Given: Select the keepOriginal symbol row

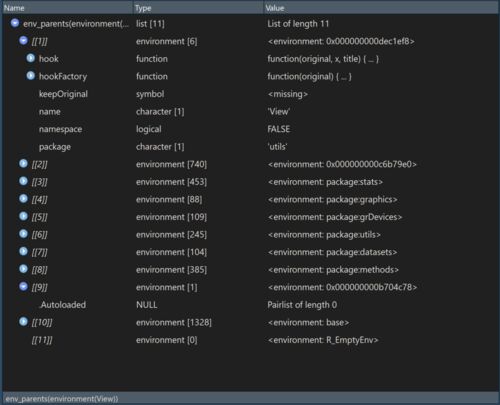Looking at the screenshot, I should (x=250, y=94).
